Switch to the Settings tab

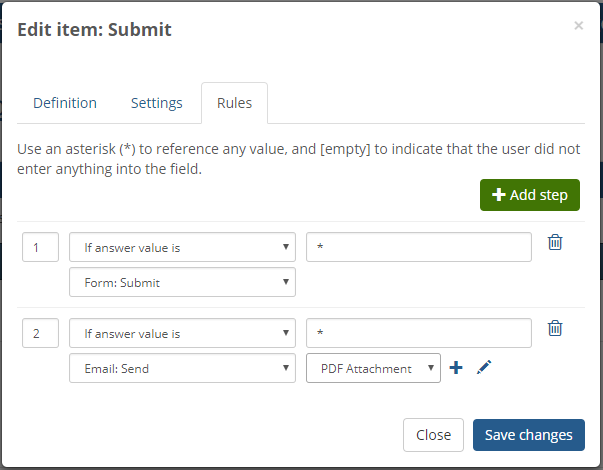[157, 103]
